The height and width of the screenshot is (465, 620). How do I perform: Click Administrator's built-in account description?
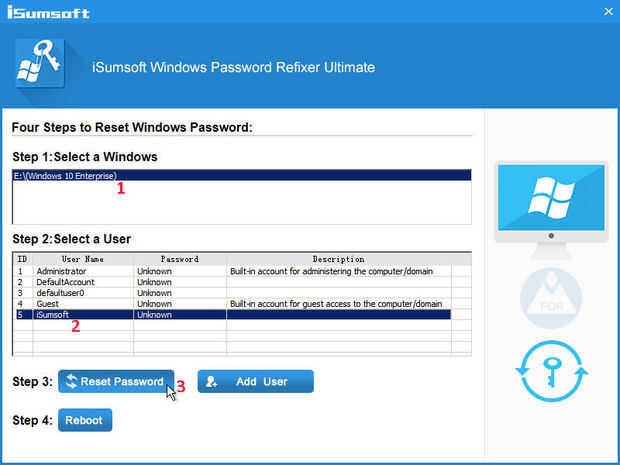pos(331,271)
